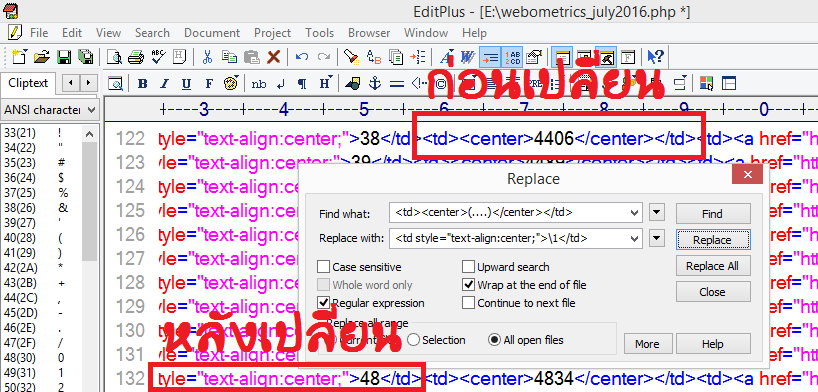Click the Print icon in the toolbar
Image resolution: width=818 pixels, height=392 pixels.
136,57
